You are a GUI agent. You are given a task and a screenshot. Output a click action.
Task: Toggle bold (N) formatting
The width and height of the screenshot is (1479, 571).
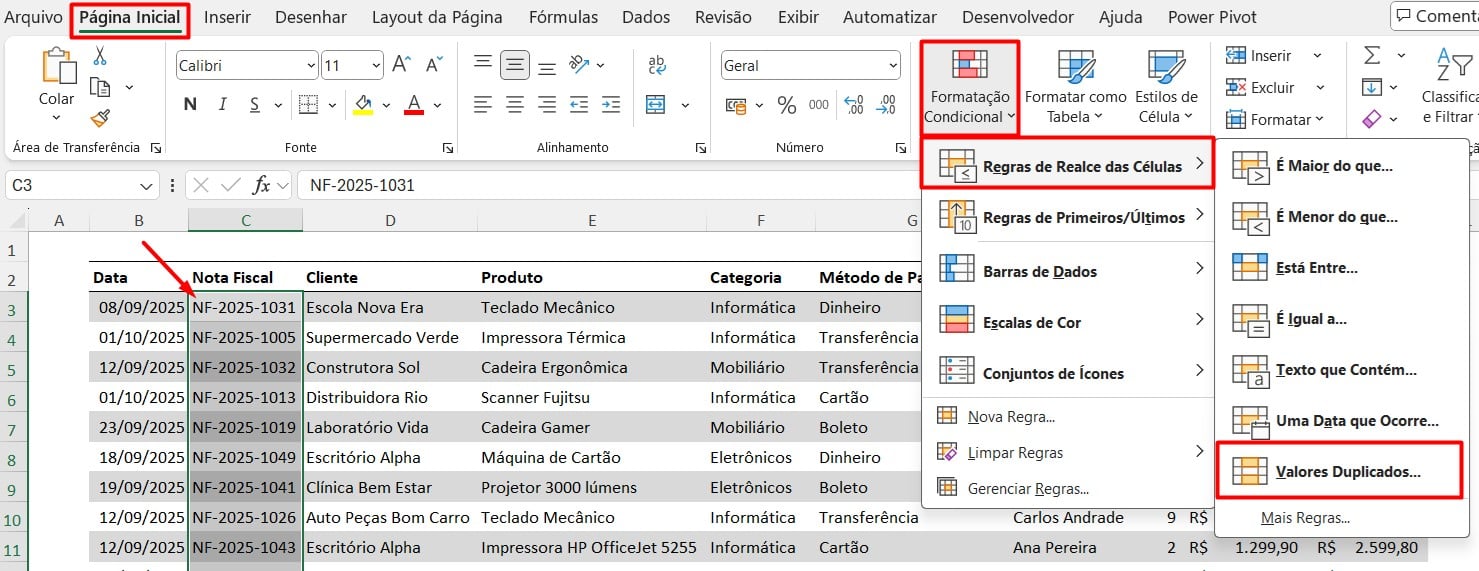(190, 105)
